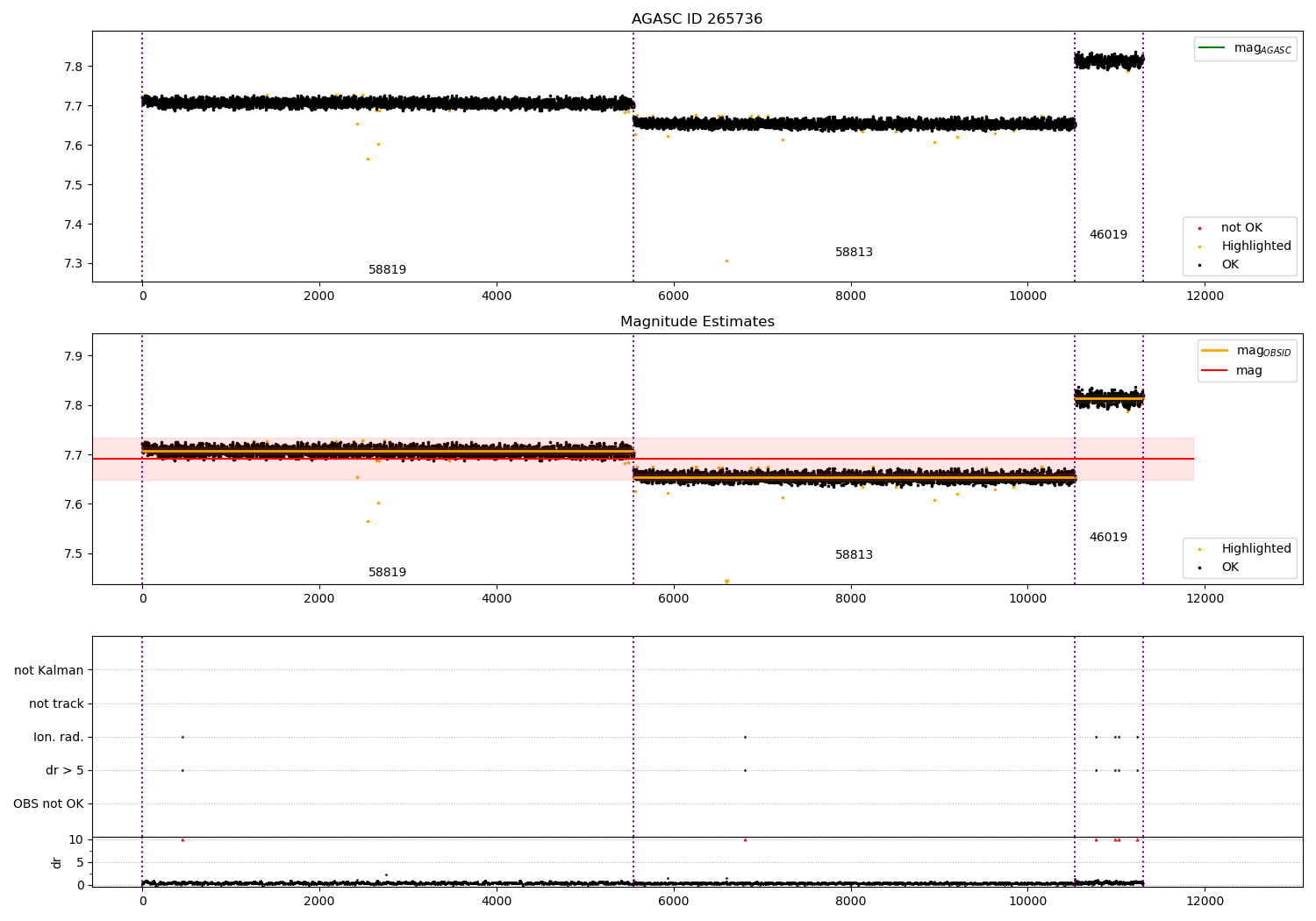Click obsid label 58819 in Magnitude Estimates plot

coord(387,573)
